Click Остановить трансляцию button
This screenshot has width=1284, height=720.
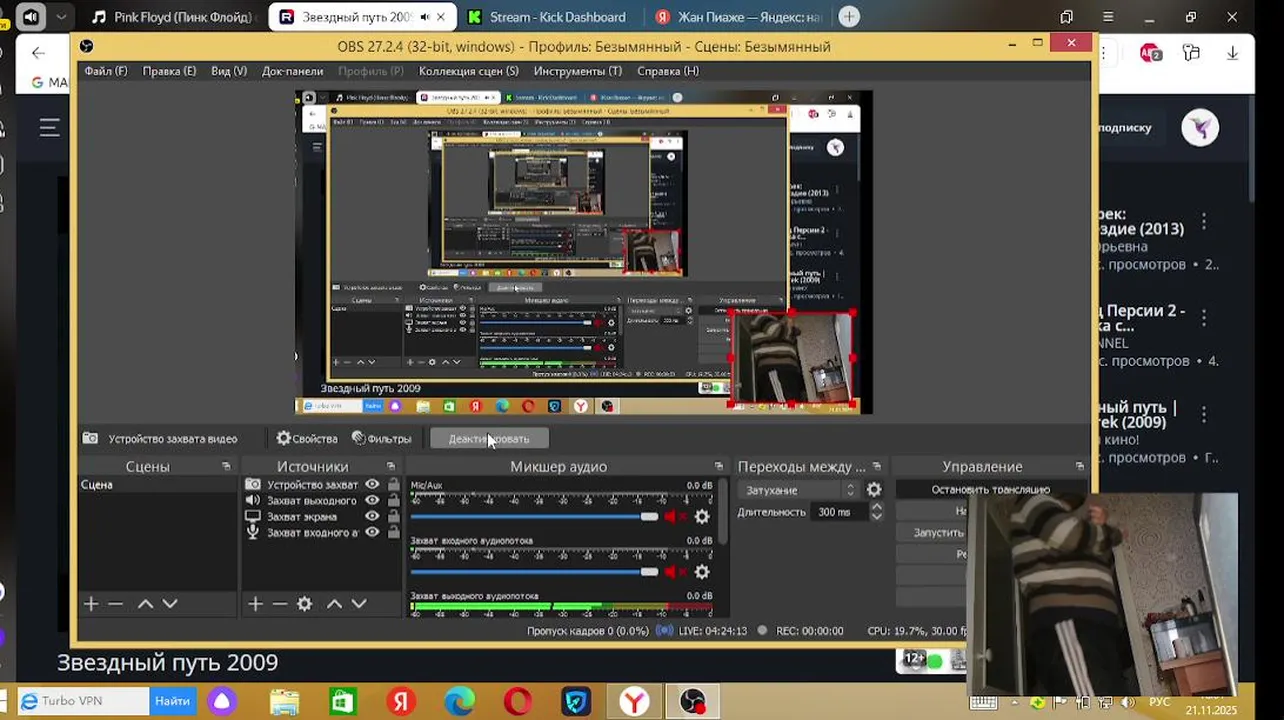(x=990, y=490)
